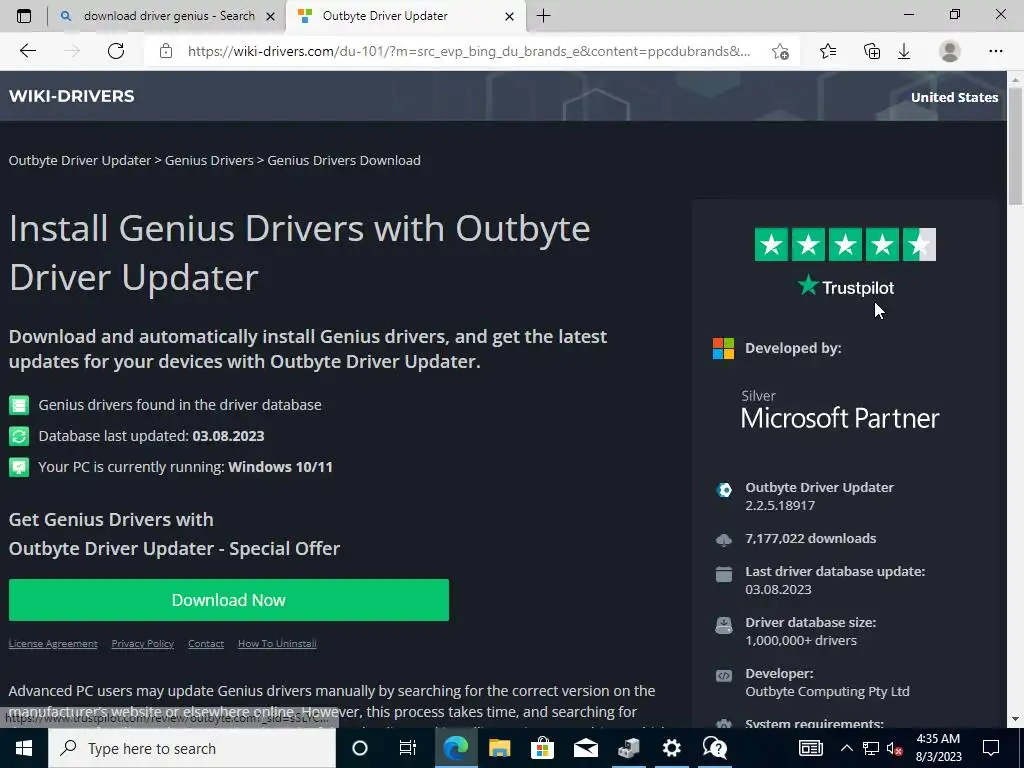Screen dimensions: 1024x768
Task: Click the 1,000,000+ drivers text
Action: click(x=801, y=641)
